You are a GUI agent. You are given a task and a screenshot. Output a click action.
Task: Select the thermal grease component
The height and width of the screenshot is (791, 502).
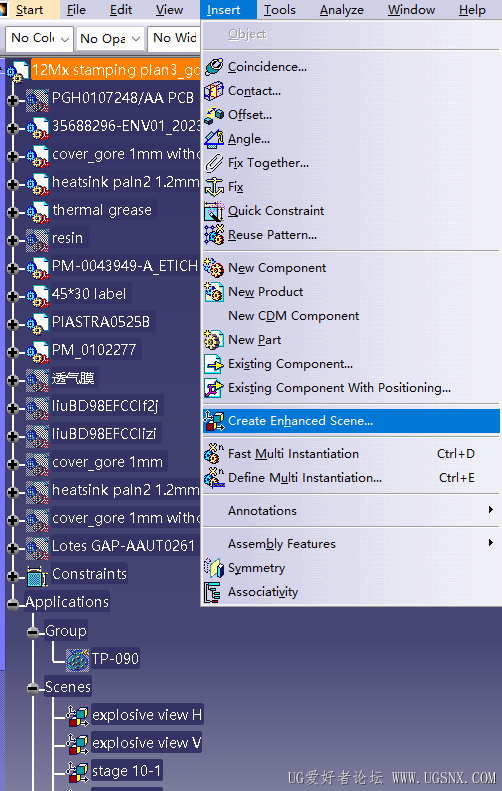[102, 210]
